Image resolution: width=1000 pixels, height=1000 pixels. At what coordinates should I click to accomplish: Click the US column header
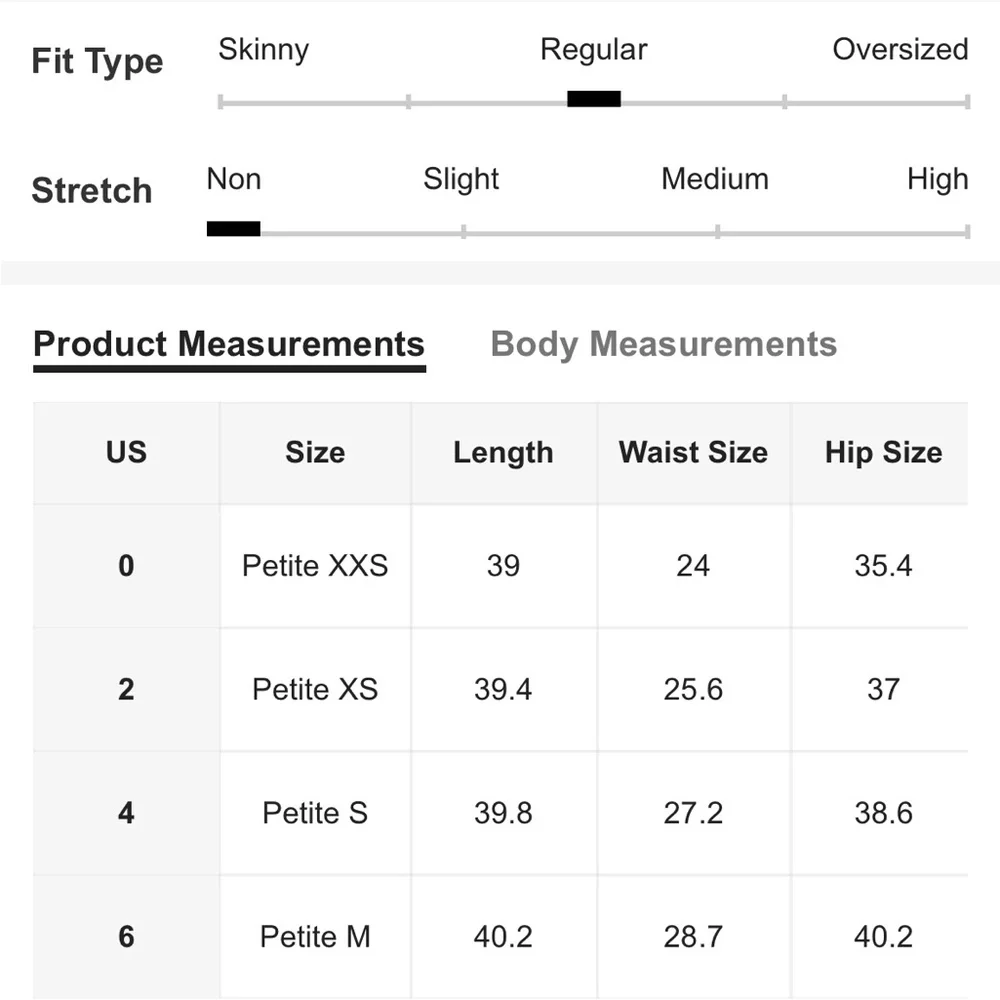coord(126,452)
